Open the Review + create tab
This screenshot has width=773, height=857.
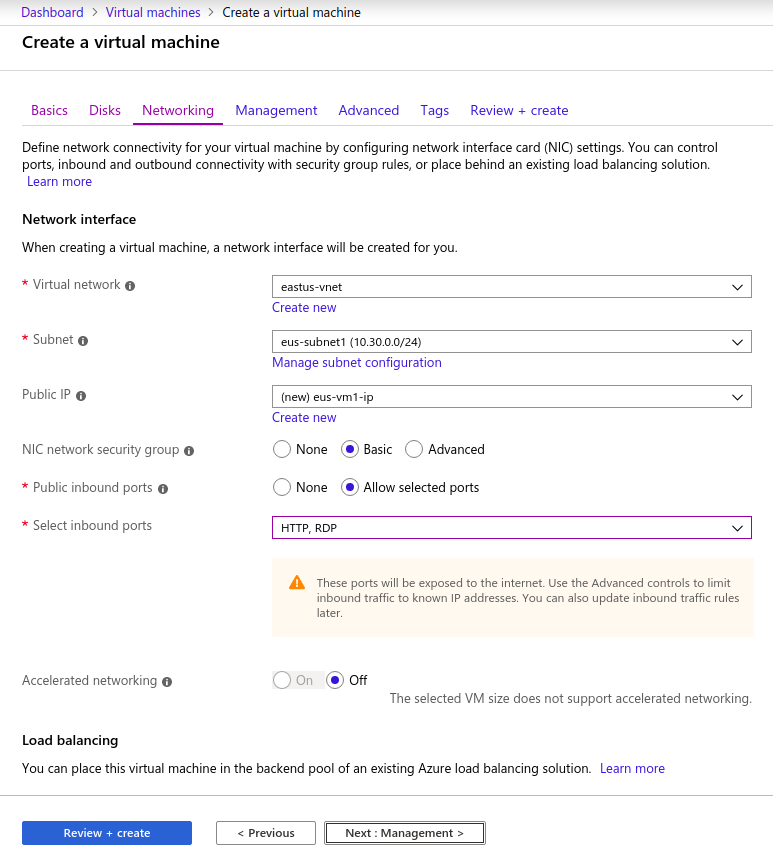pos(519,110)
